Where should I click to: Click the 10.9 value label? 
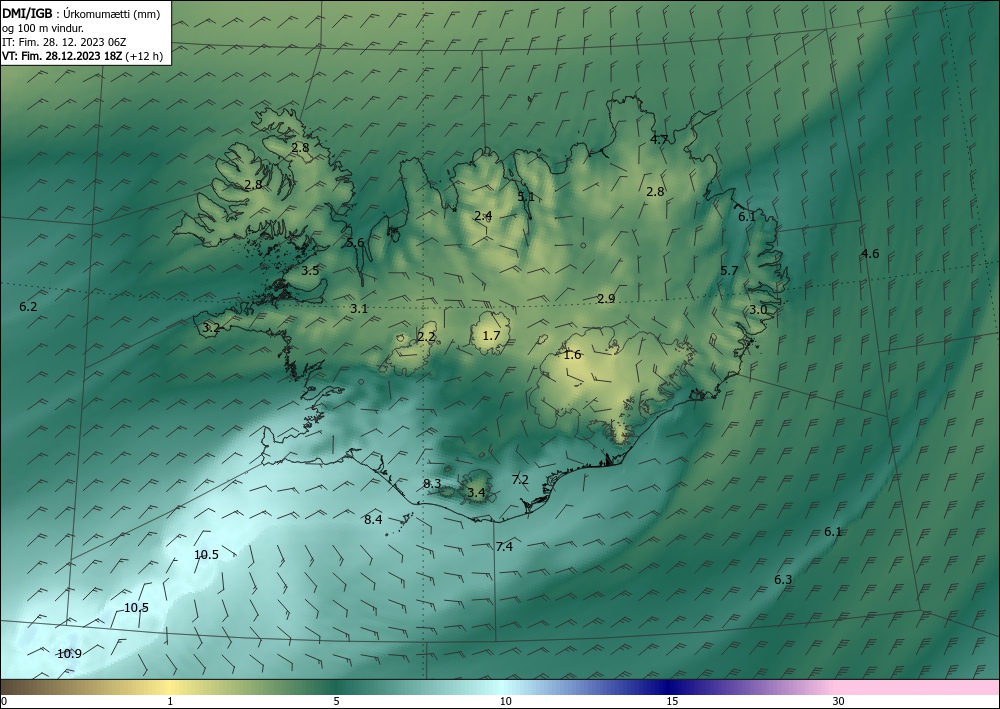click(x=69, y=654)
